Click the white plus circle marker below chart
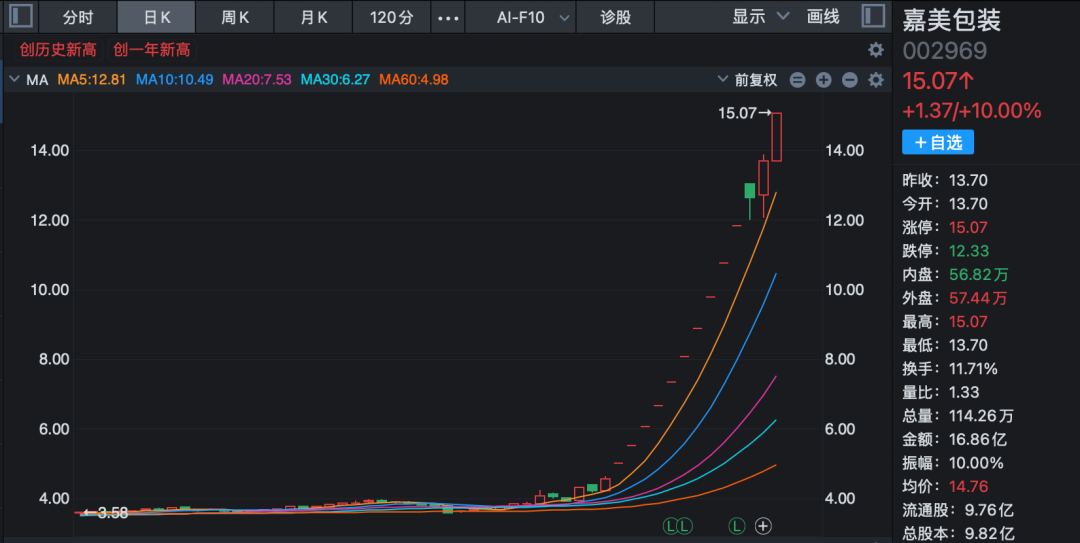The width and height of the screenshot is (1080, 543). [763, 525]
